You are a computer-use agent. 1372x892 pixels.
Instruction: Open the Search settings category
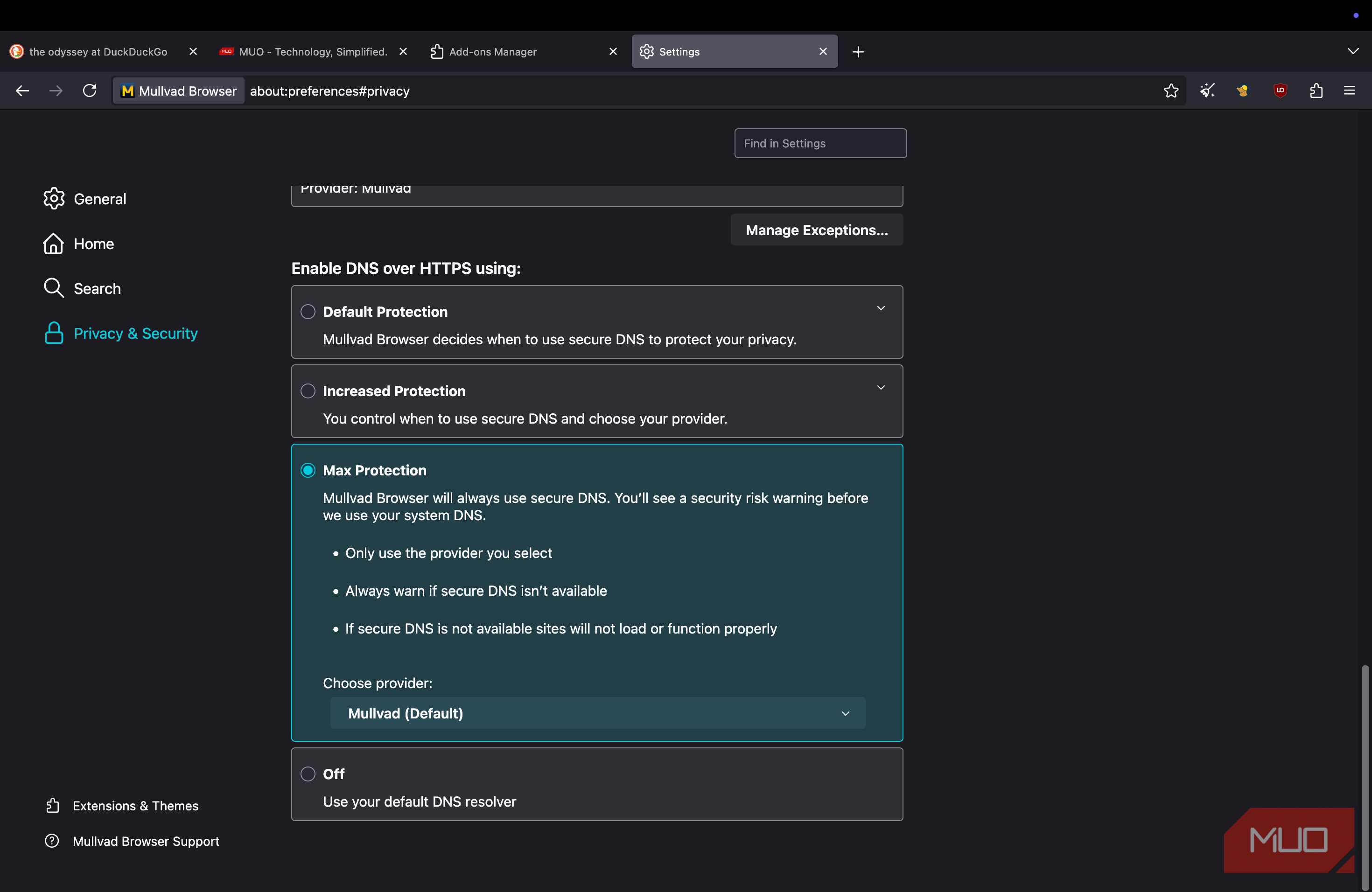point(98,289)
